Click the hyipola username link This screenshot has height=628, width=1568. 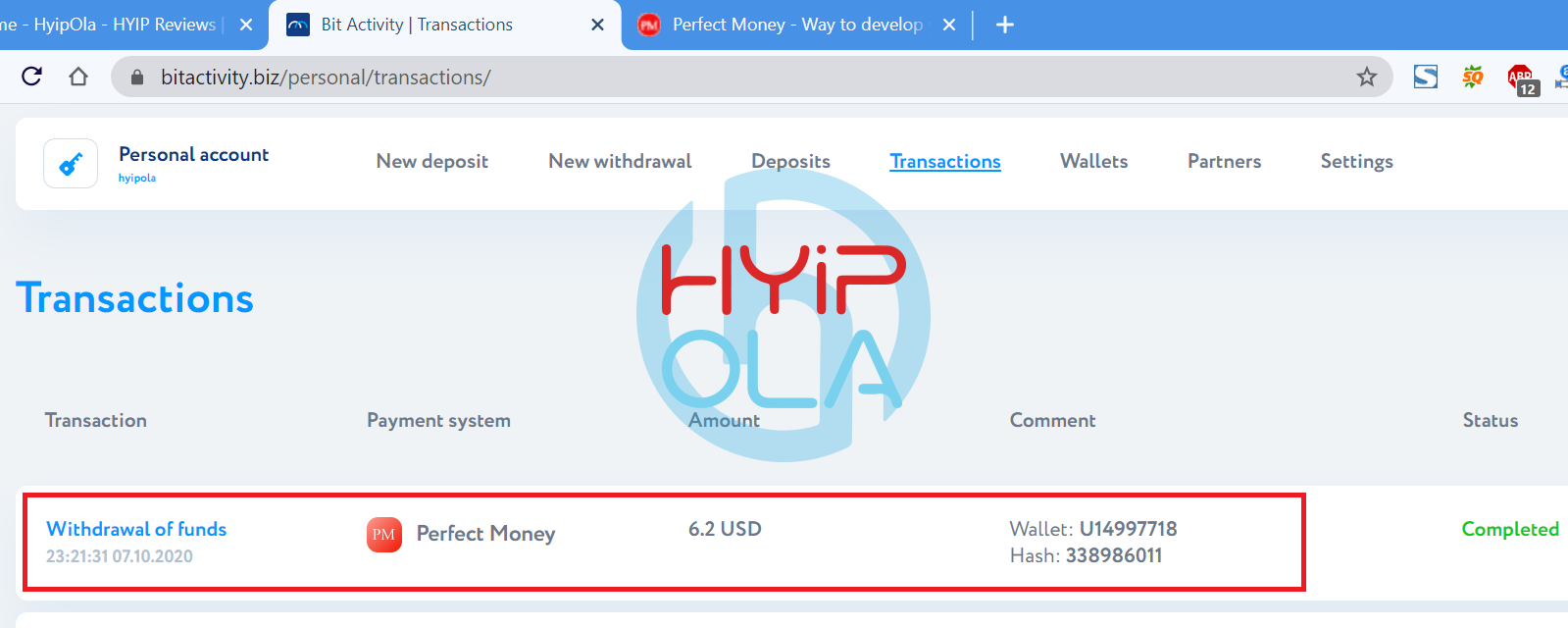click(137, 179)
